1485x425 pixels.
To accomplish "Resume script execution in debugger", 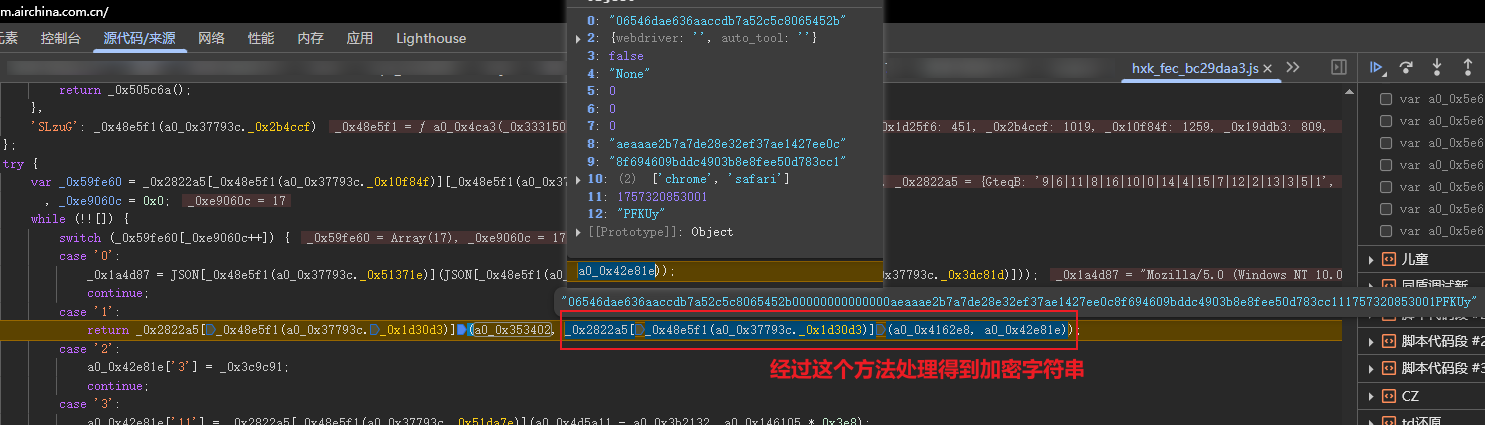I will point(1377,67).
